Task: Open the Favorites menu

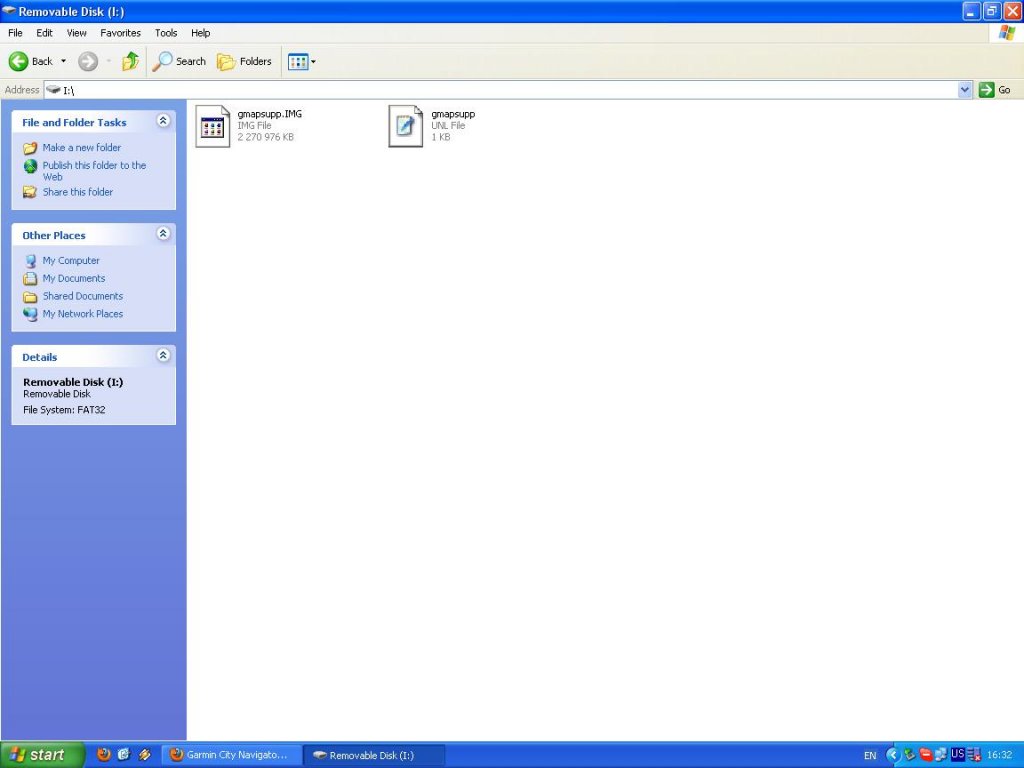Action: point(120,33)
